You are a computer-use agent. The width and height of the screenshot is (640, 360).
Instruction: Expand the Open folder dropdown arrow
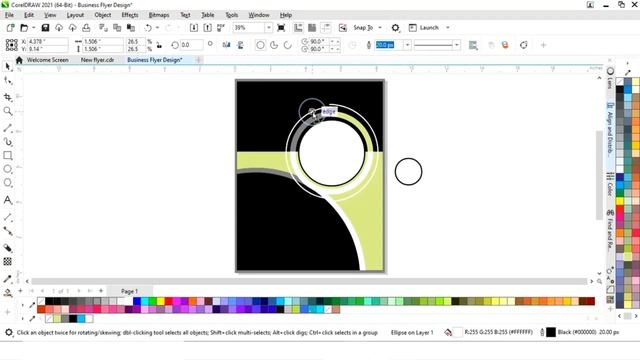click(x=33, y=28)
